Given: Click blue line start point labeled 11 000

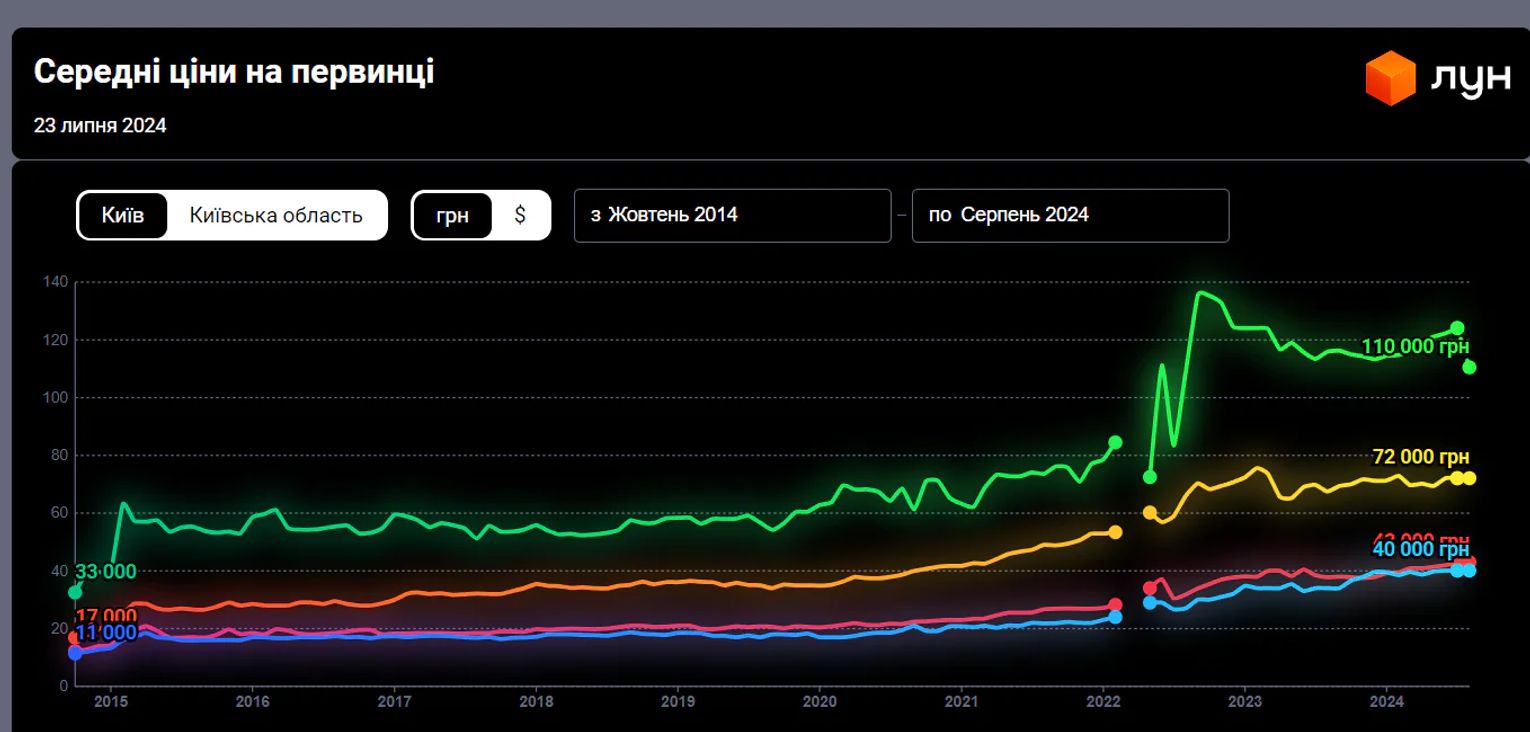Looking at the screenshot, I should pyautogui.click(x=75, y=653).
